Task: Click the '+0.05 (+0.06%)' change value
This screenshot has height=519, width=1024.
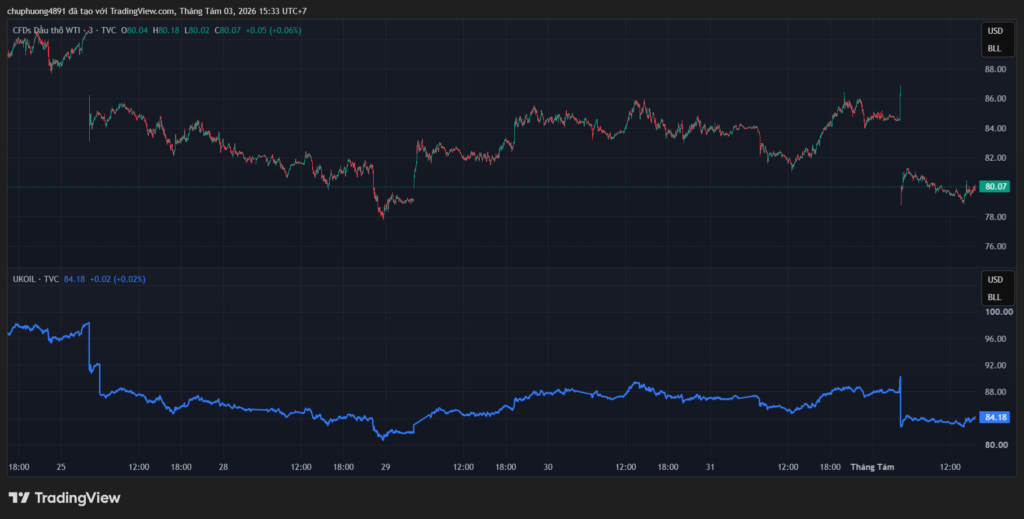Action: coord(274,30)
